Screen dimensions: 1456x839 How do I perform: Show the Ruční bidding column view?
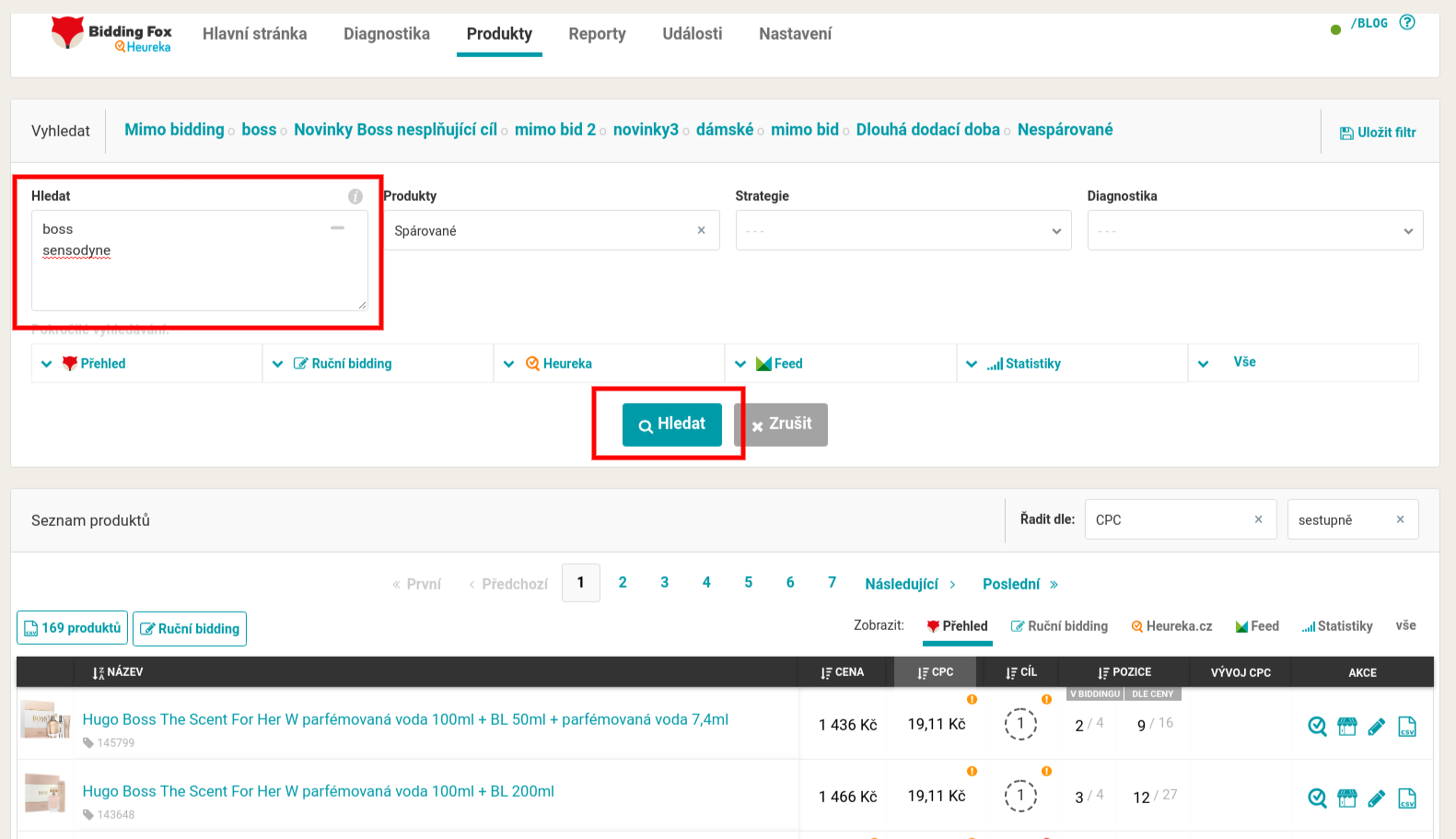tap(1059, 626)
